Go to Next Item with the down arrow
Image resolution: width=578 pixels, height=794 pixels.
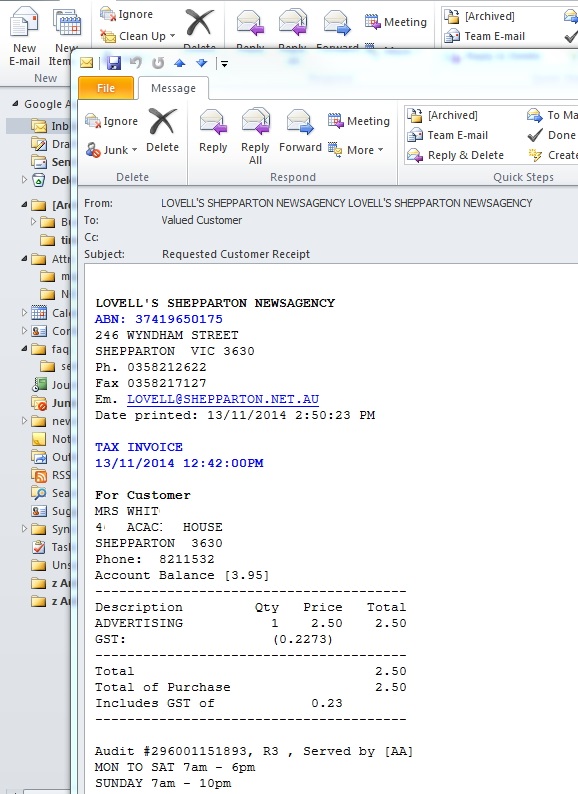[x=202, y=63]
